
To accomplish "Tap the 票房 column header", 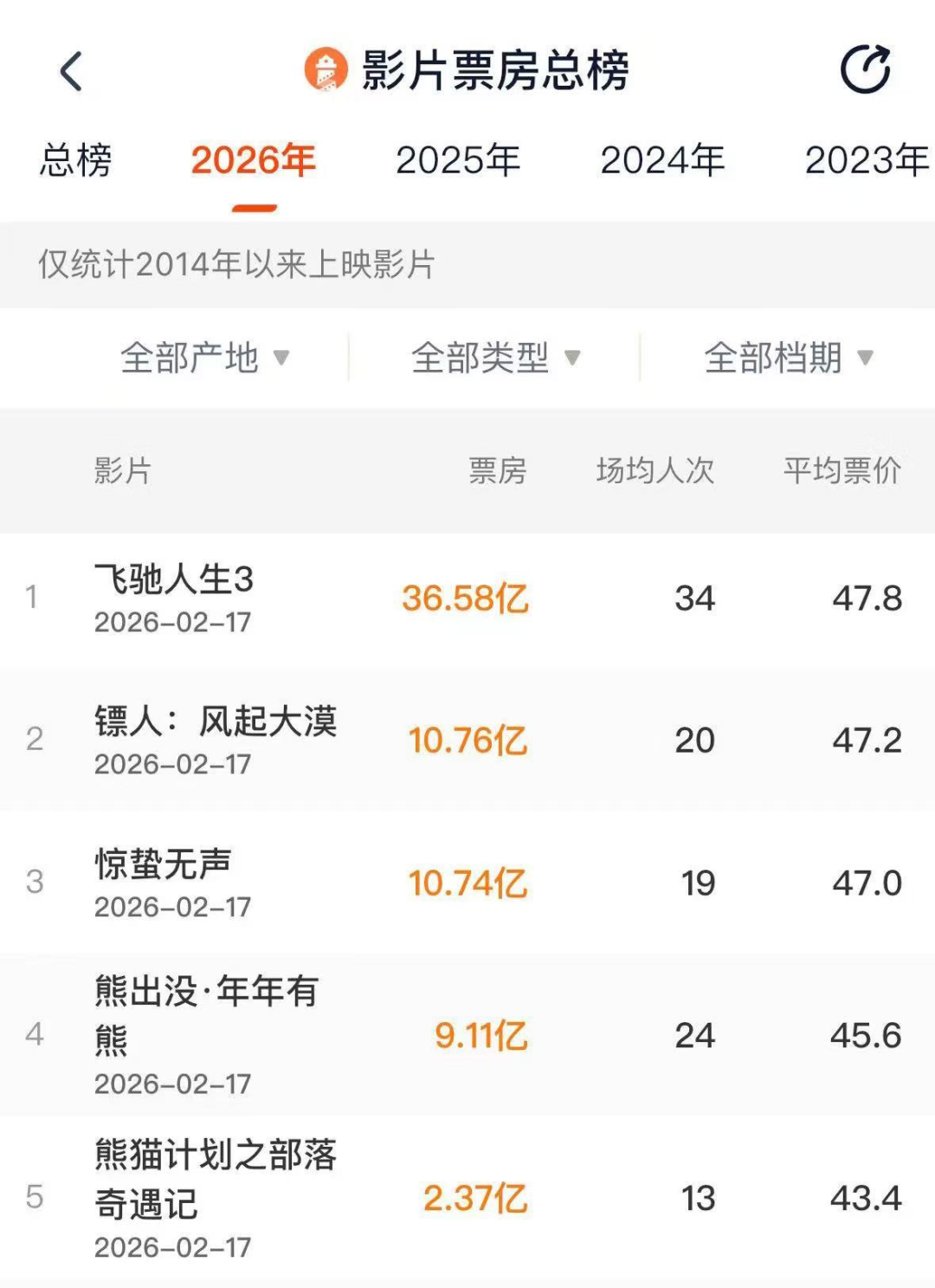I will tap(497, 470).
